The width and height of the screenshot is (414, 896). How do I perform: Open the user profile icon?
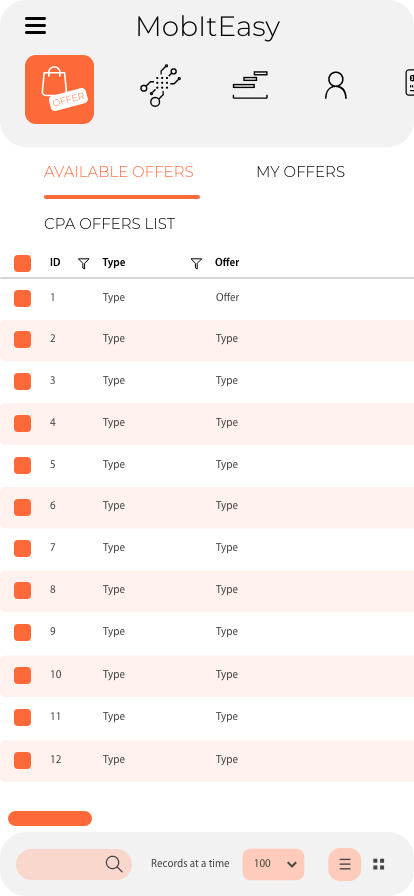(x=336, y=85)
